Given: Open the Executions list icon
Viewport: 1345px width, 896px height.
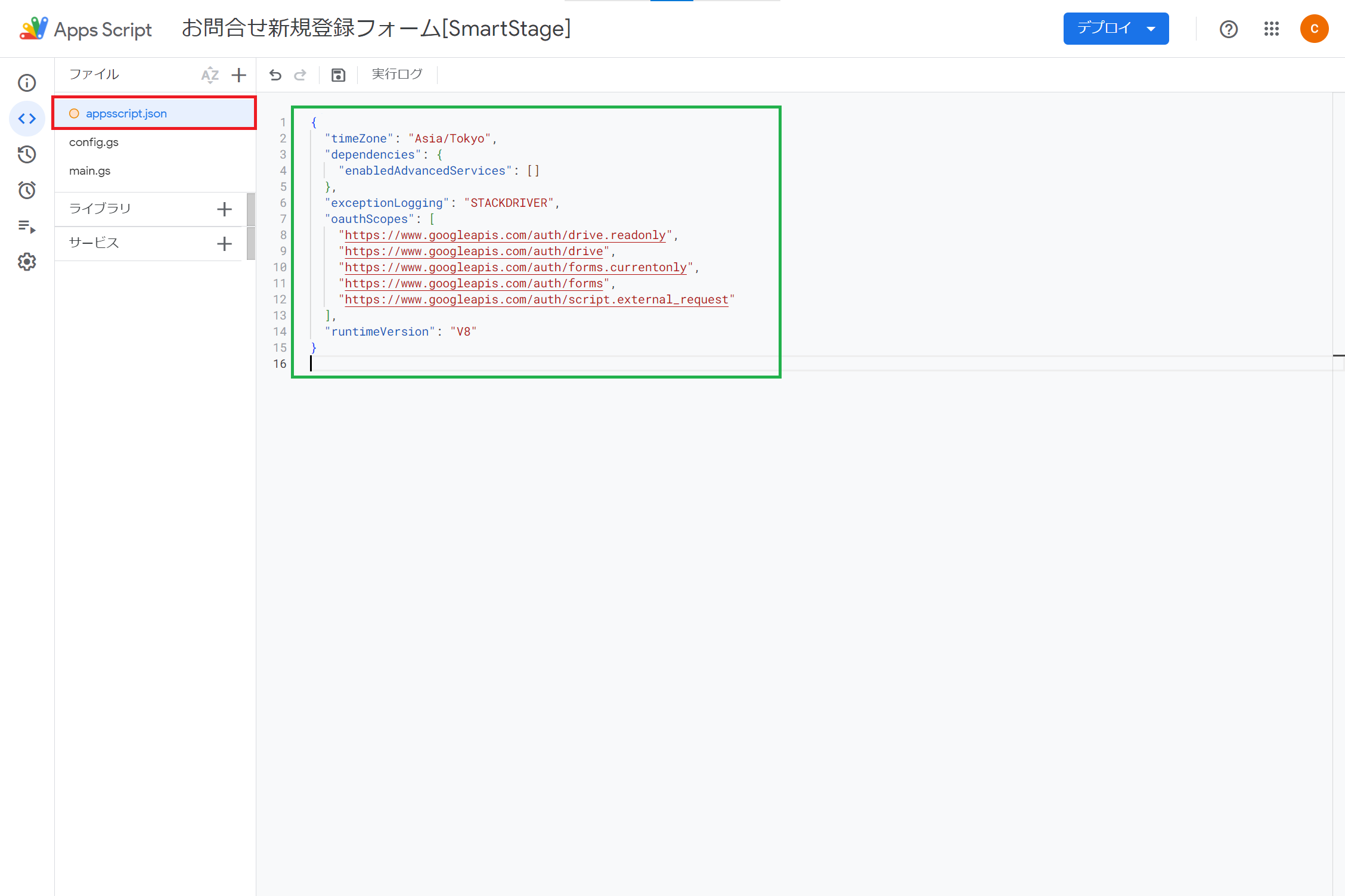Looking at the screenshot, I should [x=27, y=227].
